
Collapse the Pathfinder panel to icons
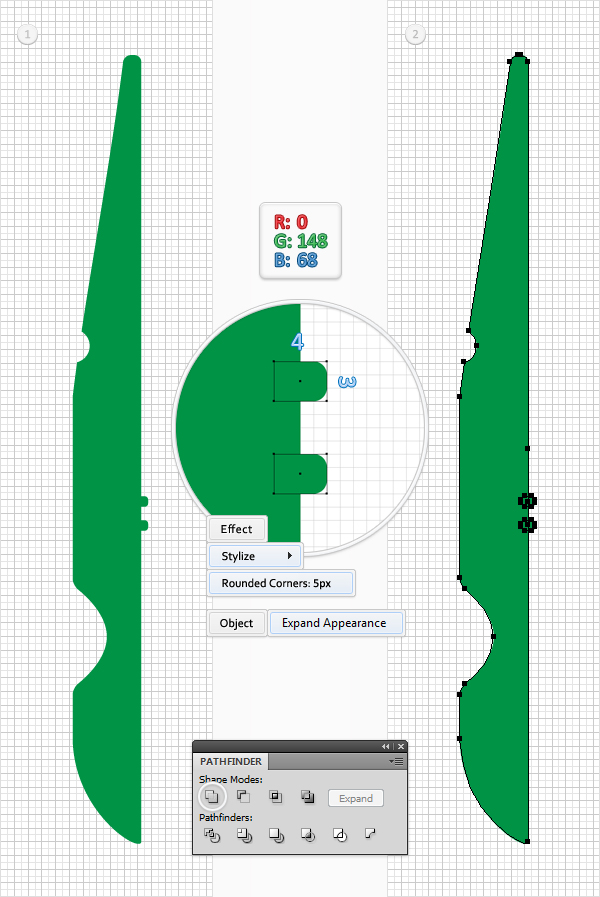386,747
